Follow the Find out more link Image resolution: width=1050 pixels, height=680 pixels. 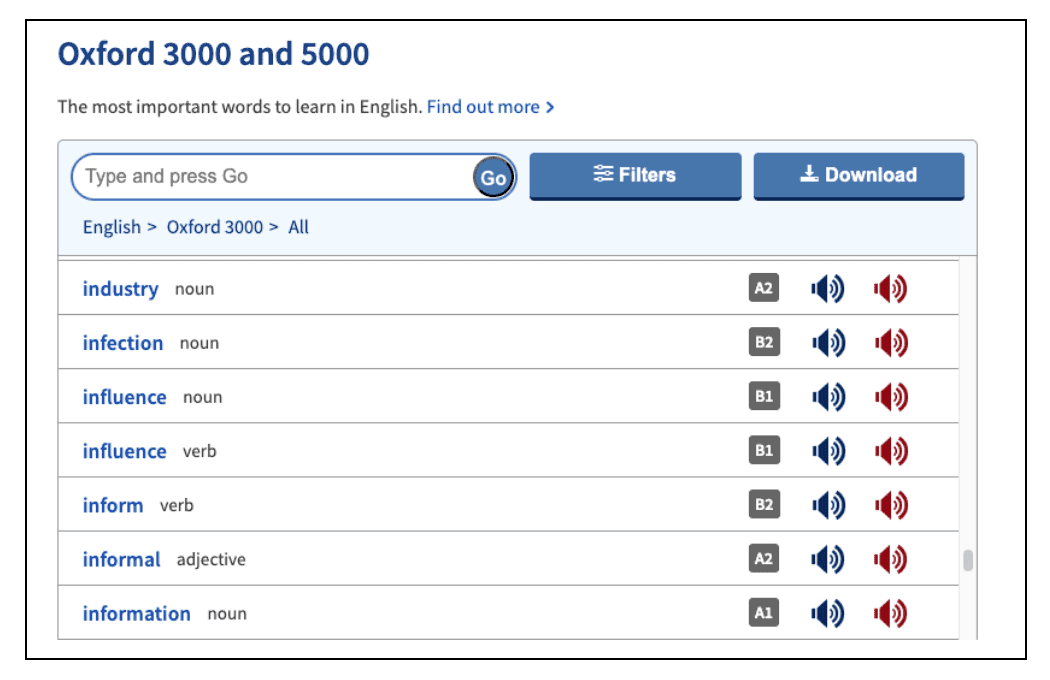click(x=490, y=107)
